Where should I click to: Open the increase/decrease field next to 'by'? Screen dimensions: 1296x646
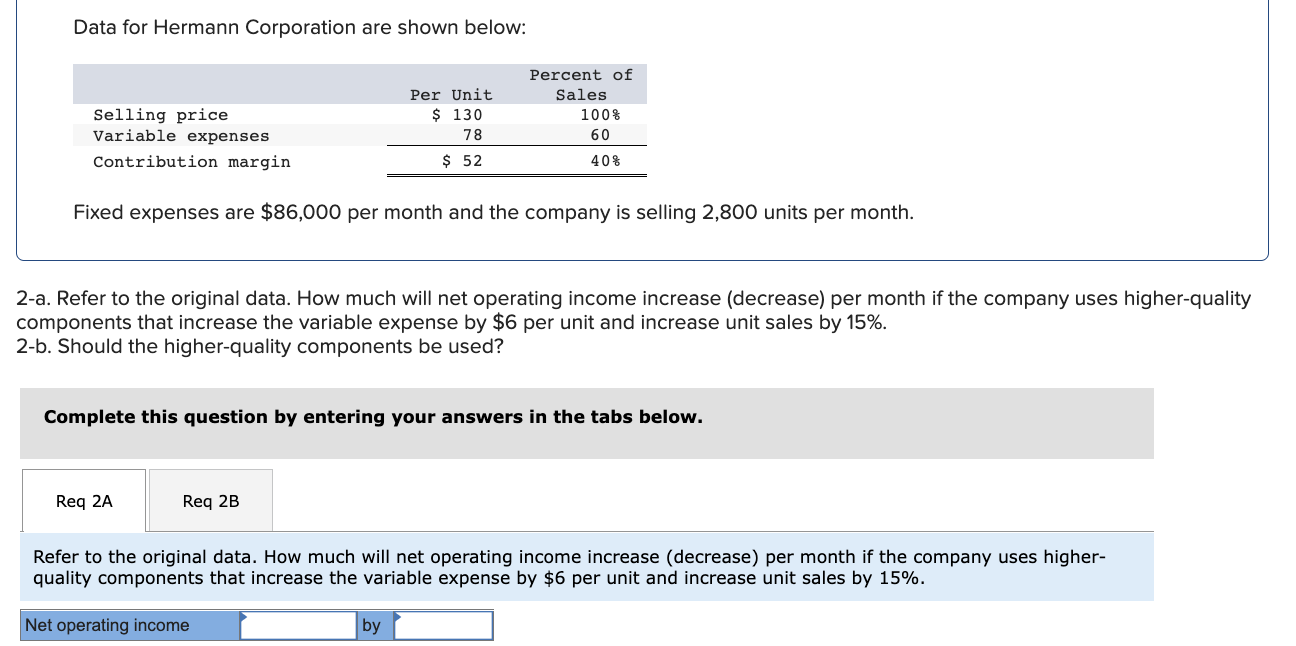tap(445, 625)
